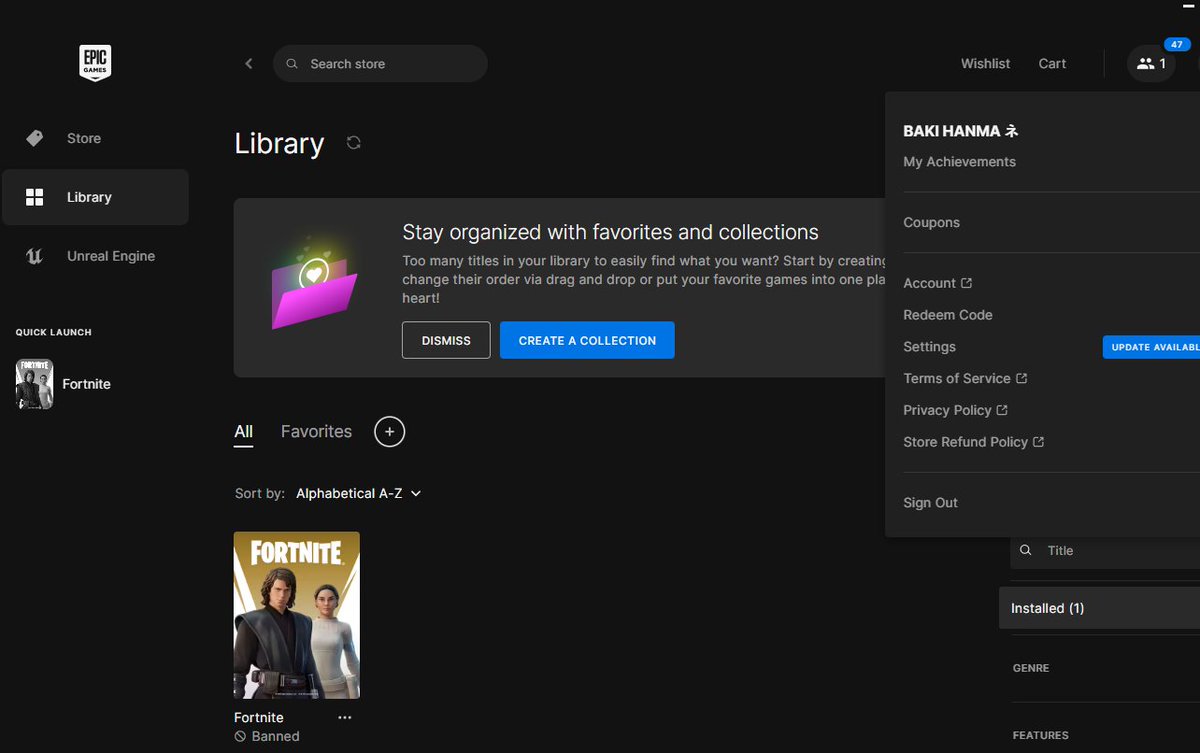Click the Banned status icon under Fortnite
This screenshot has width=1200, height=753.
[x=240, y=736]
